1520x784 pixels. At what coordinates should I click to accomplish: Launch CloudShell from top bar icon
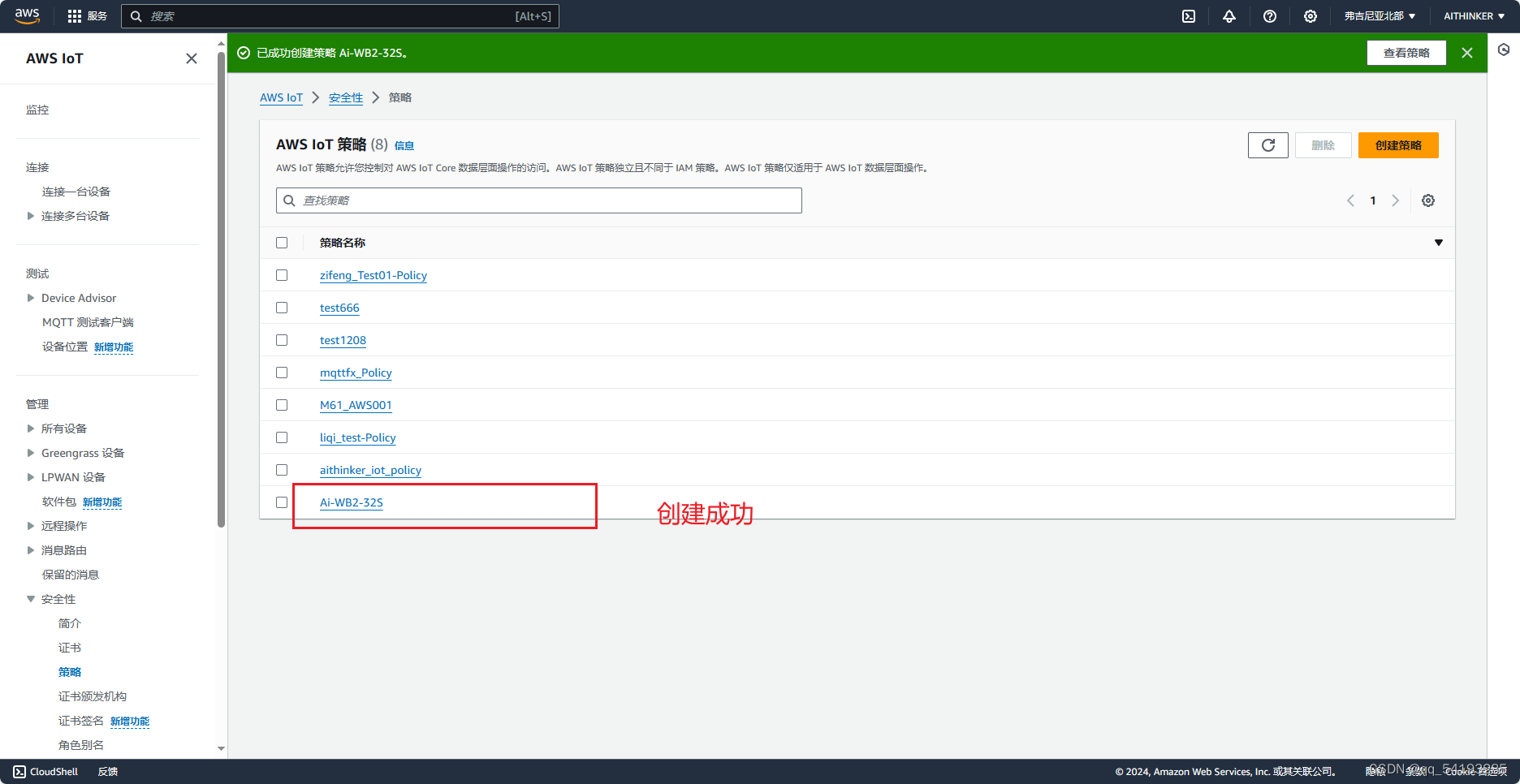(x=1189, y=16)
